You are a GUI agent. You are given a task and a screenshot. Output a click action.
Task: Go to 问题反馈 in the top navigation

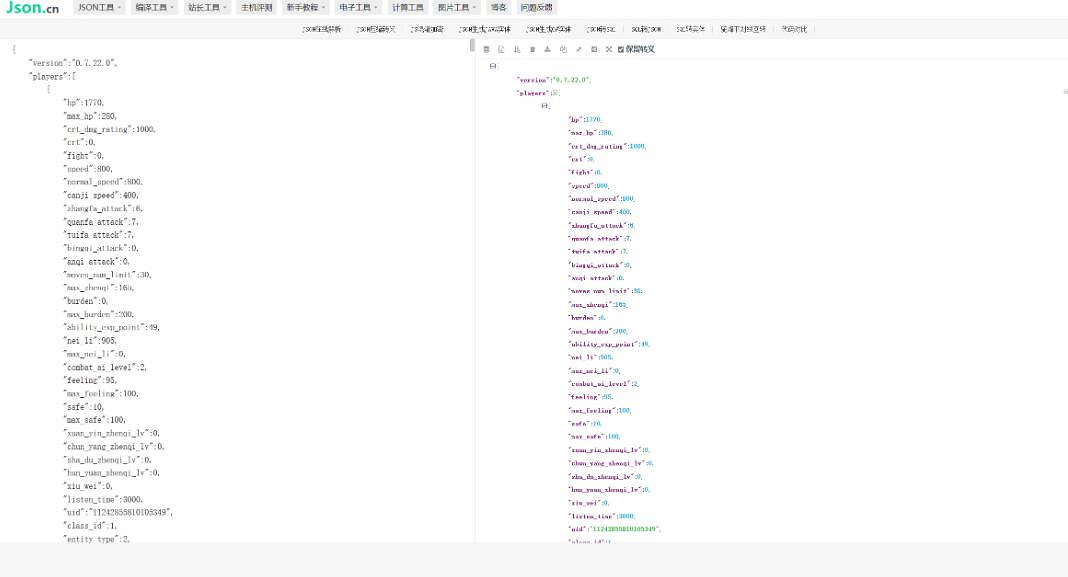(536, 7)
